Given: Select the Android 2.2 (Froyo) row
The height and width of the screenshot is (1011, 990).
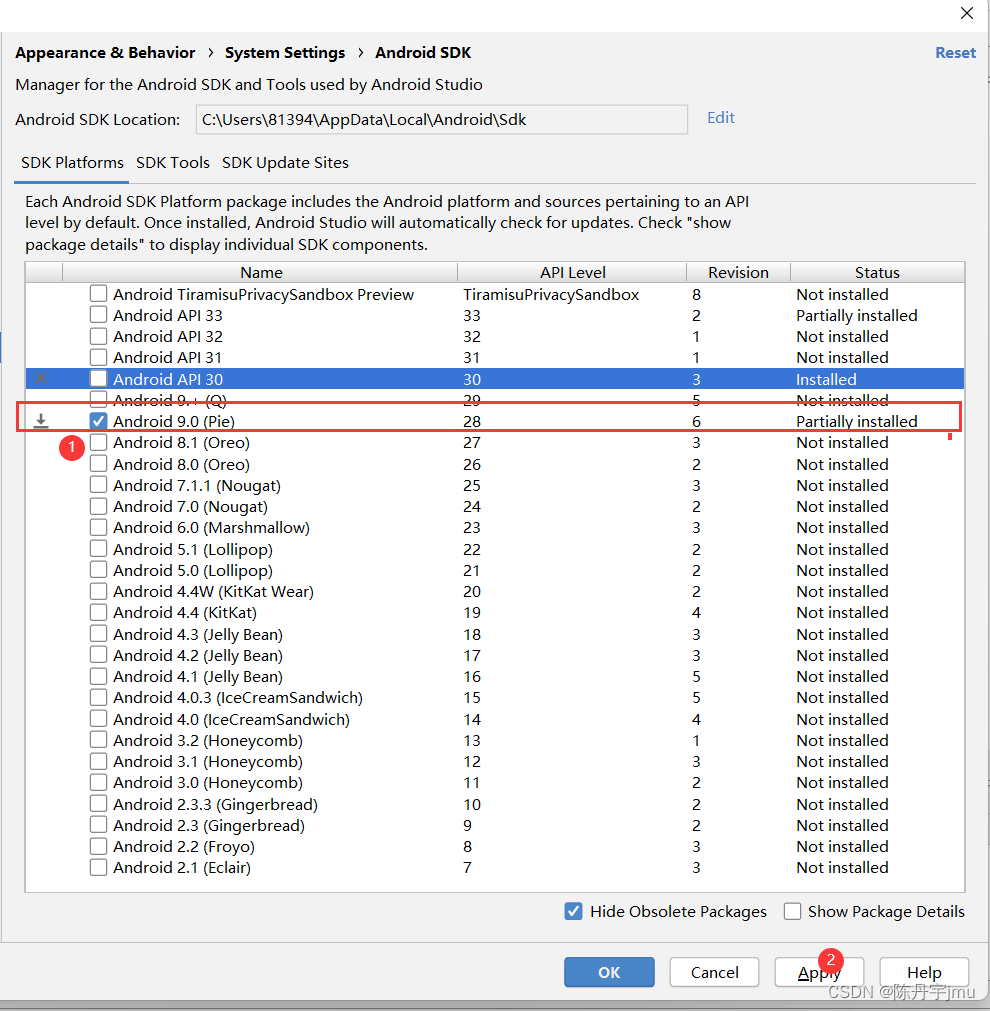Looking at the screenshot, I should pos(495,847).
